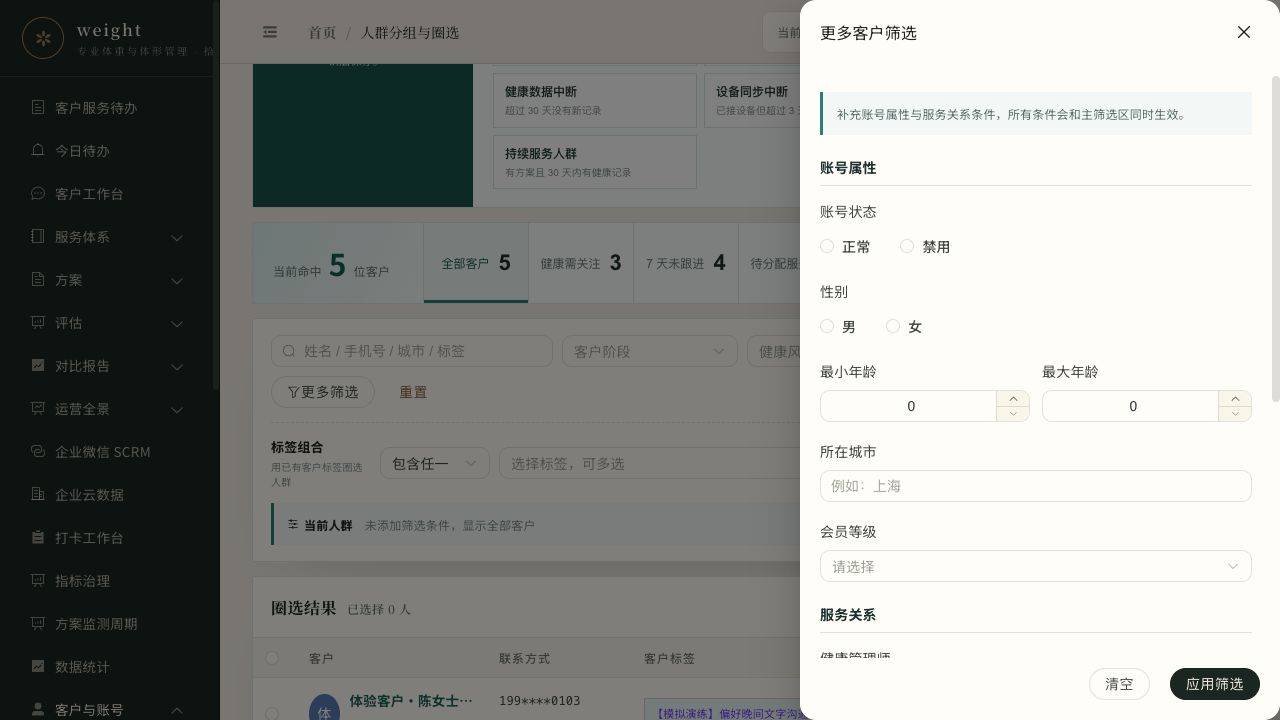Click the 客户工作台 chat icon

[38, 193]
